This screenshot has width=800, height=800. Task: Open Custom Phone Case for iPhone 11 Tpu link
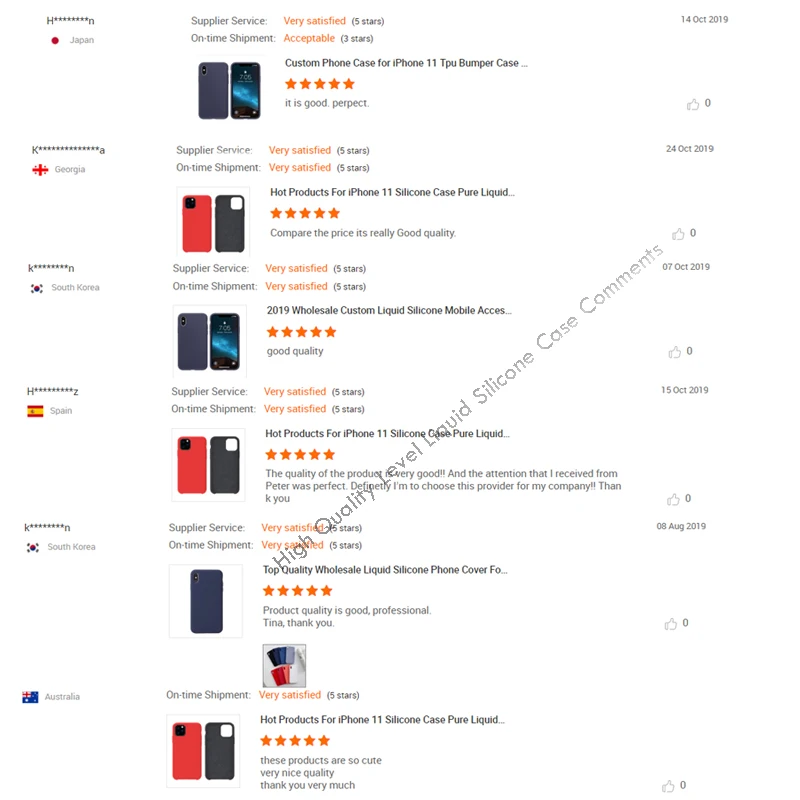[x=406, y=63]
